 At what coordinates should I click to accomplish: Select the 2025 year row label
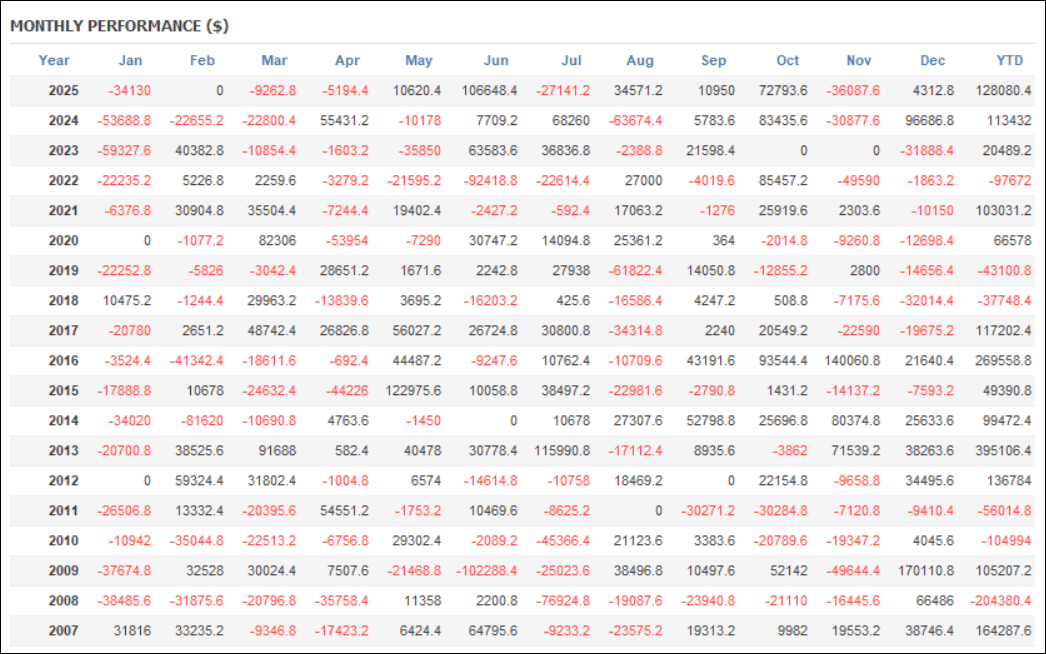64,90
